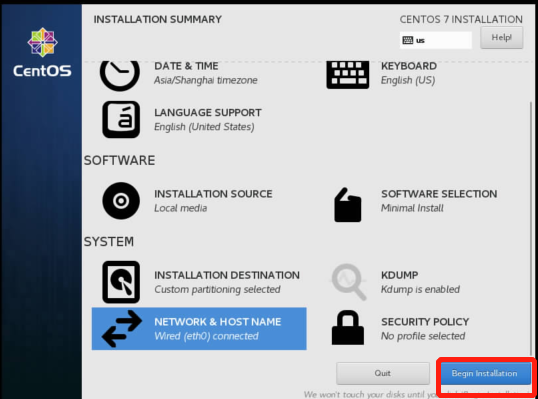Click the Kdump magnifier icon
Viewport: 538px width, 399px height.
[x=348, y=282]
